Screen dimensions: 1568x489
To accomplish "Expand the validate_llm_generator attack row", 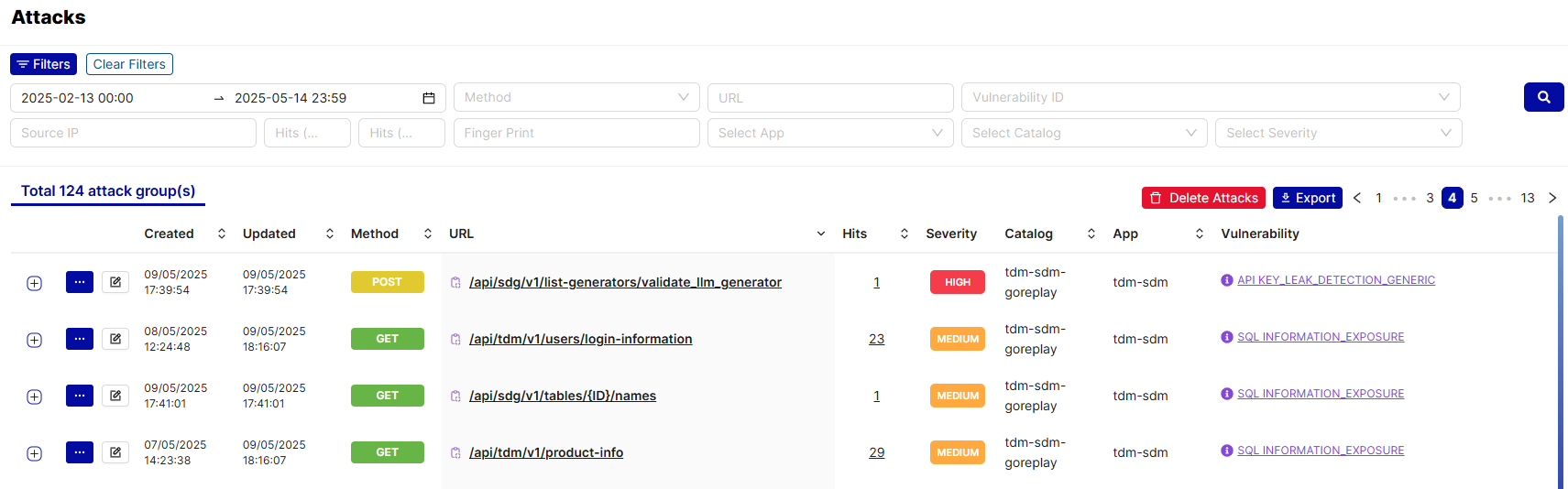I will (34, 283).
